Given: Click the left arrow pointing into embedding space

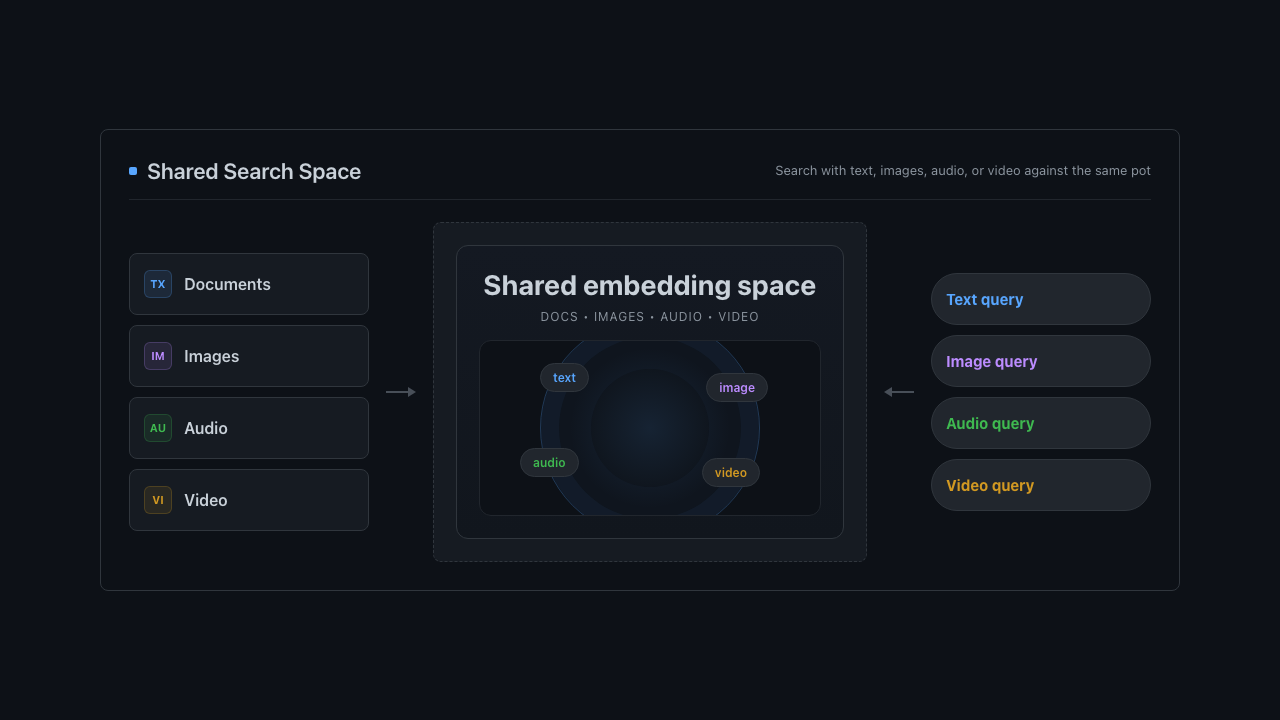Looking at the screenshot, I should (x=400, y=392).
